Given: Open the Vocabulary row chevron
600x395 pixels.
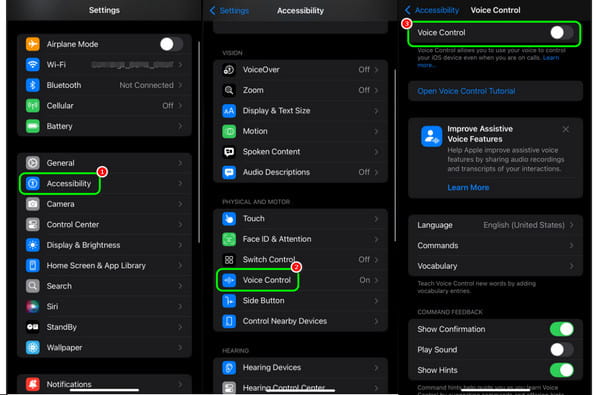Looking at the screenshot, I should (x=571, y=266).
